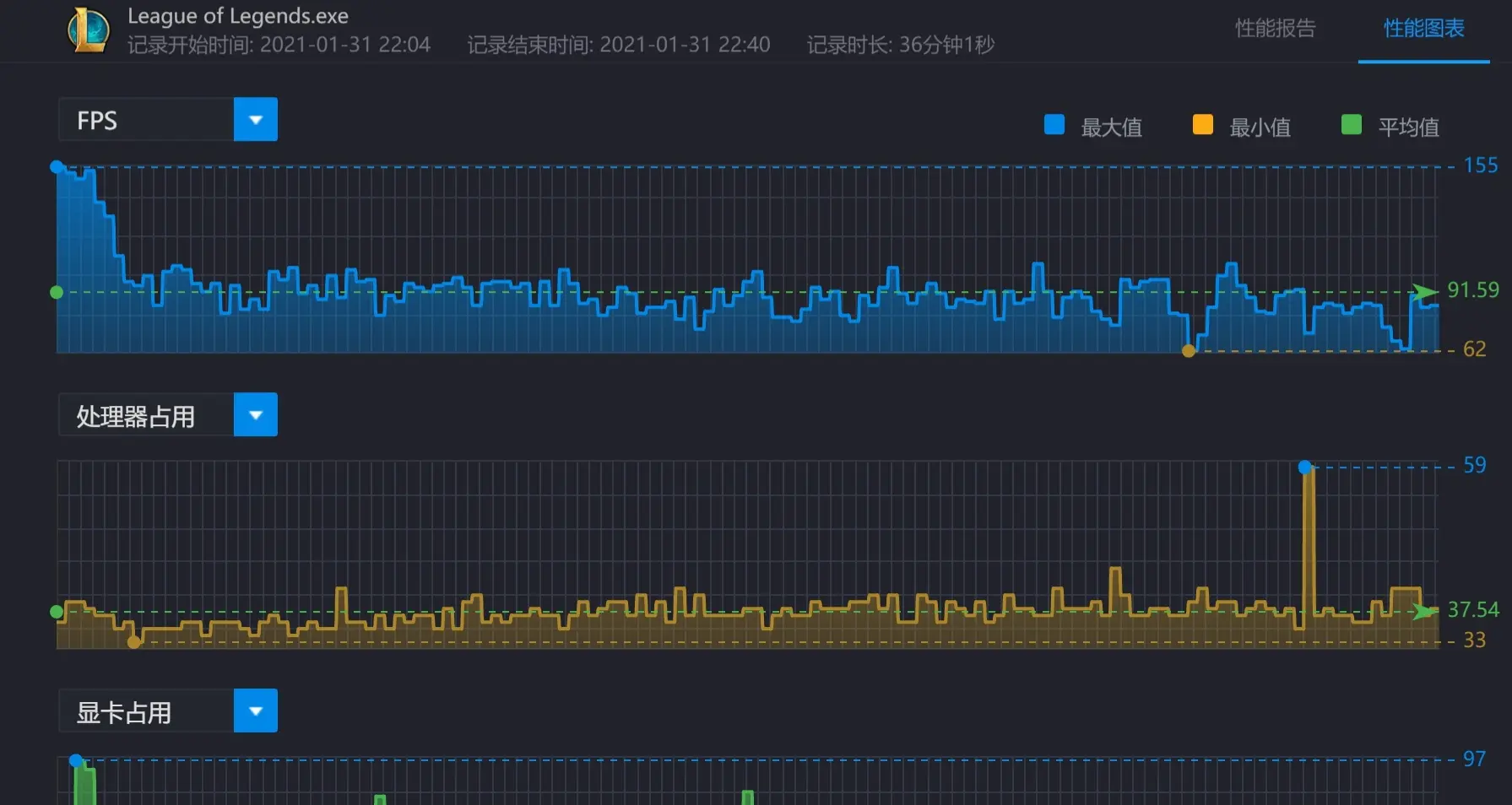Click the League of Legends.exe title text
1512x805 pixels.
click(x=237, y=16)
